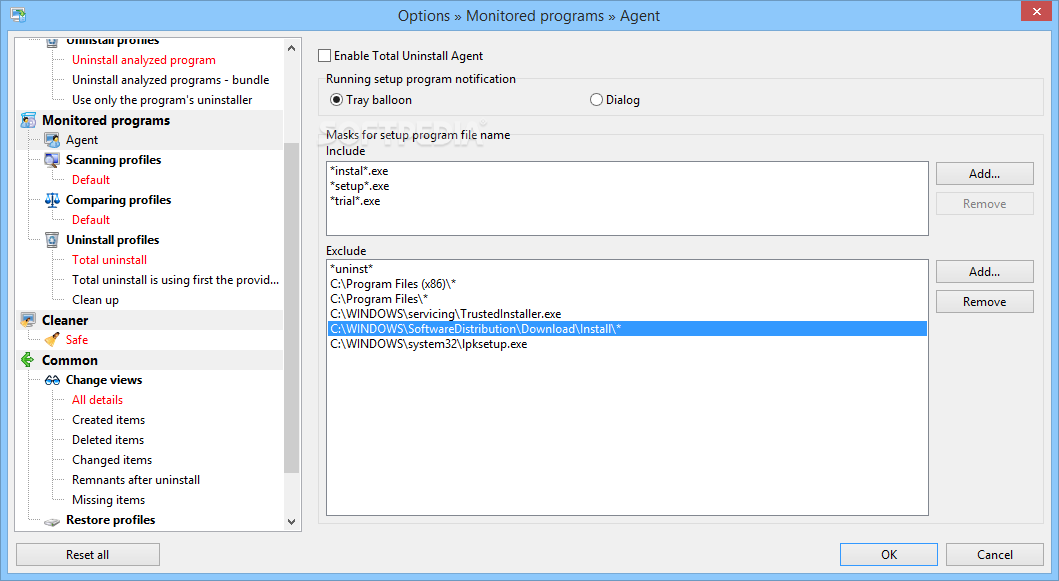The height and width of the screenshot is (581, 1059).
Task: Select the Dialog notification radio button
Action: click(x=596, y=100)
